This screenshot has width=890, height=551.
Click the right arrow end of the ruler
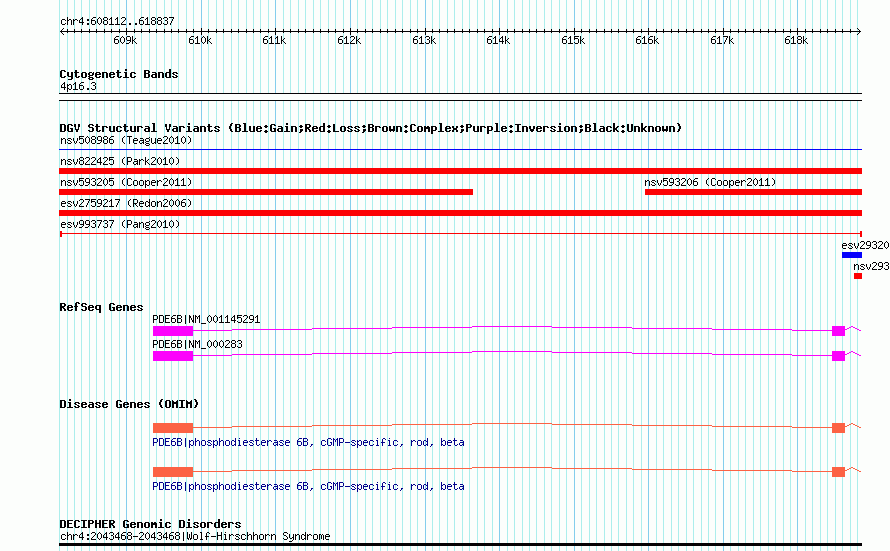859,32
